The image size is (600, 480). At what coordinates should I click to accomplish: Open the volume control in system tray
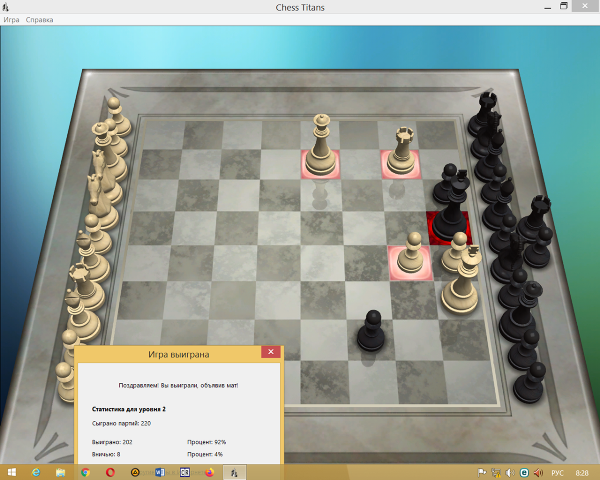click(x=509, y=472)
